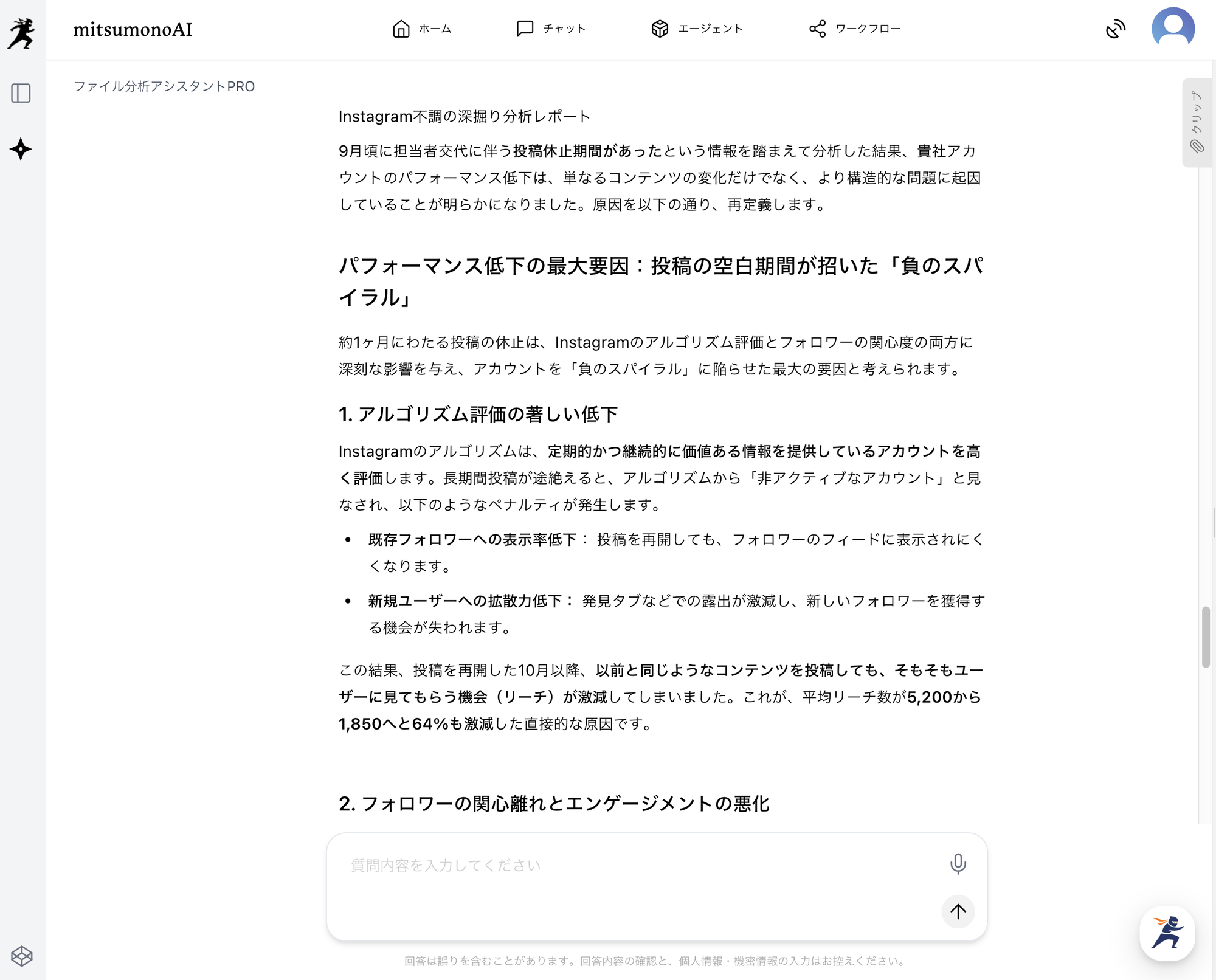Image resolution: width=1216 pixels, height=980 pixels.
Task: Open the user profile avatar
Action: coord(1173,29)
